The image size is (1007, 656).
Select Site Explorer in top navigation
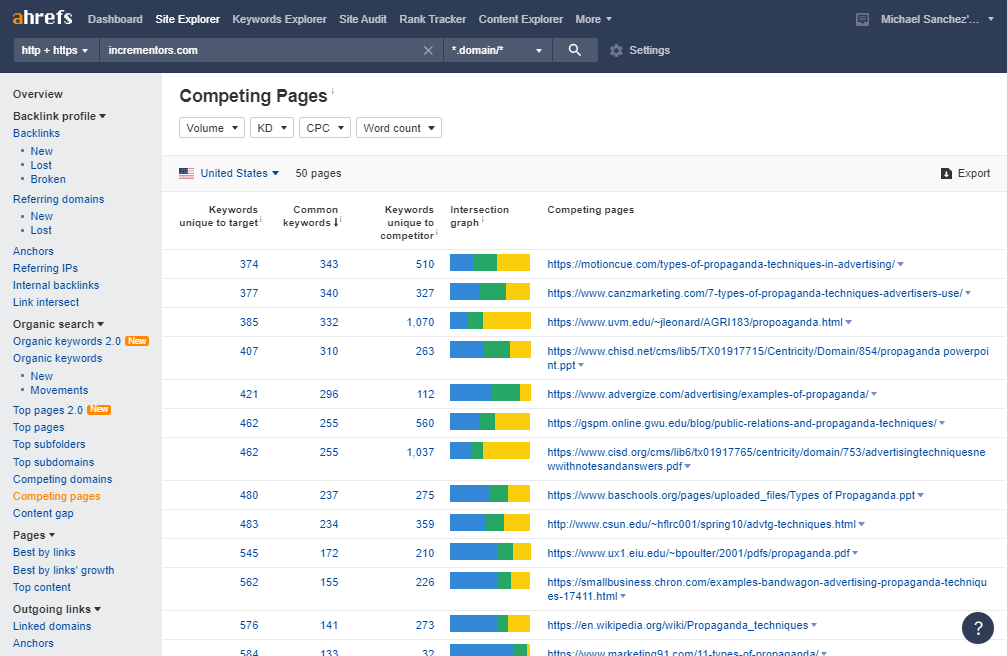(188, 19)
